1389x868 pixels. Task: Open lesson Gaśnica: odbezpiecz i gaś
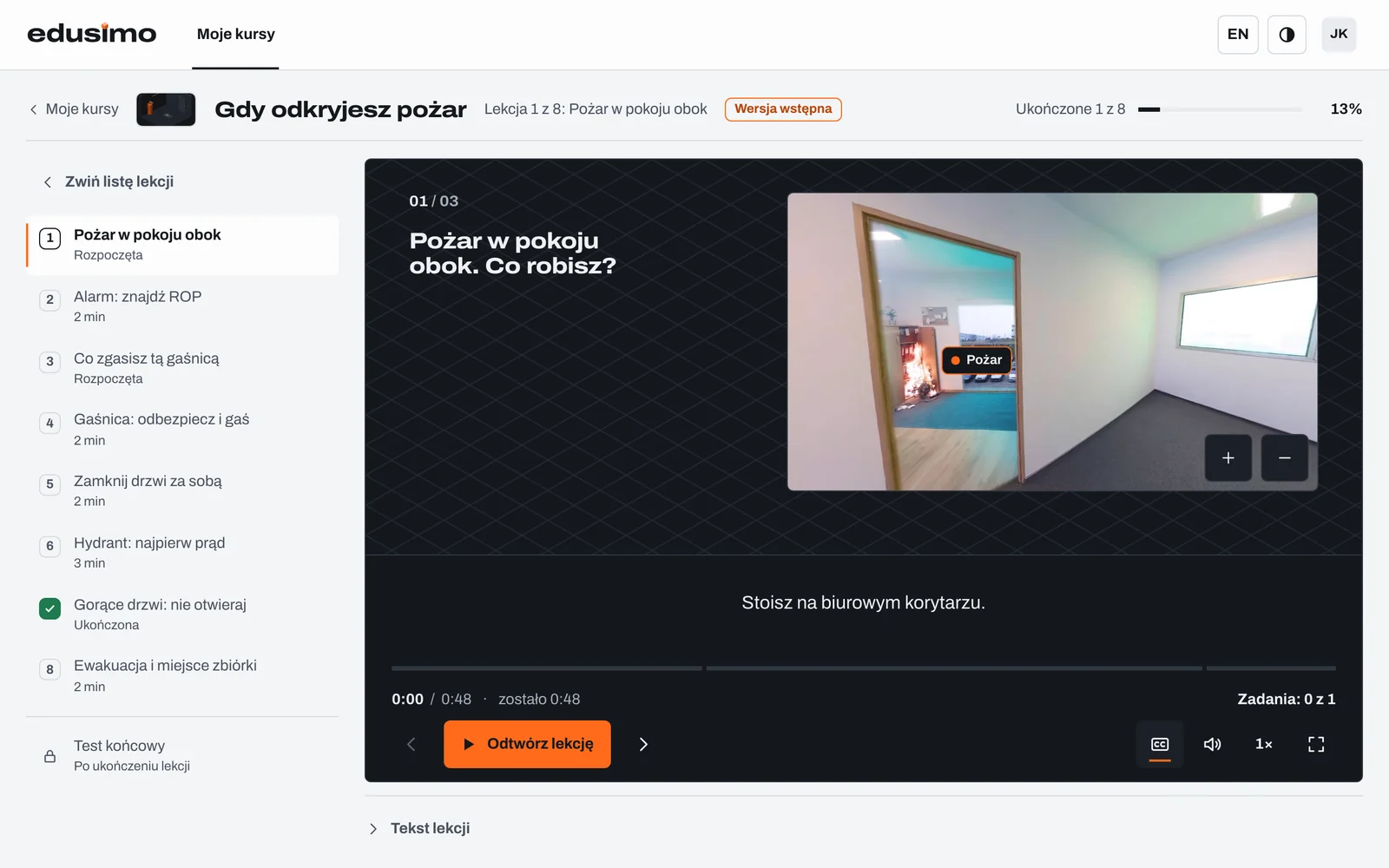point(182,430)
